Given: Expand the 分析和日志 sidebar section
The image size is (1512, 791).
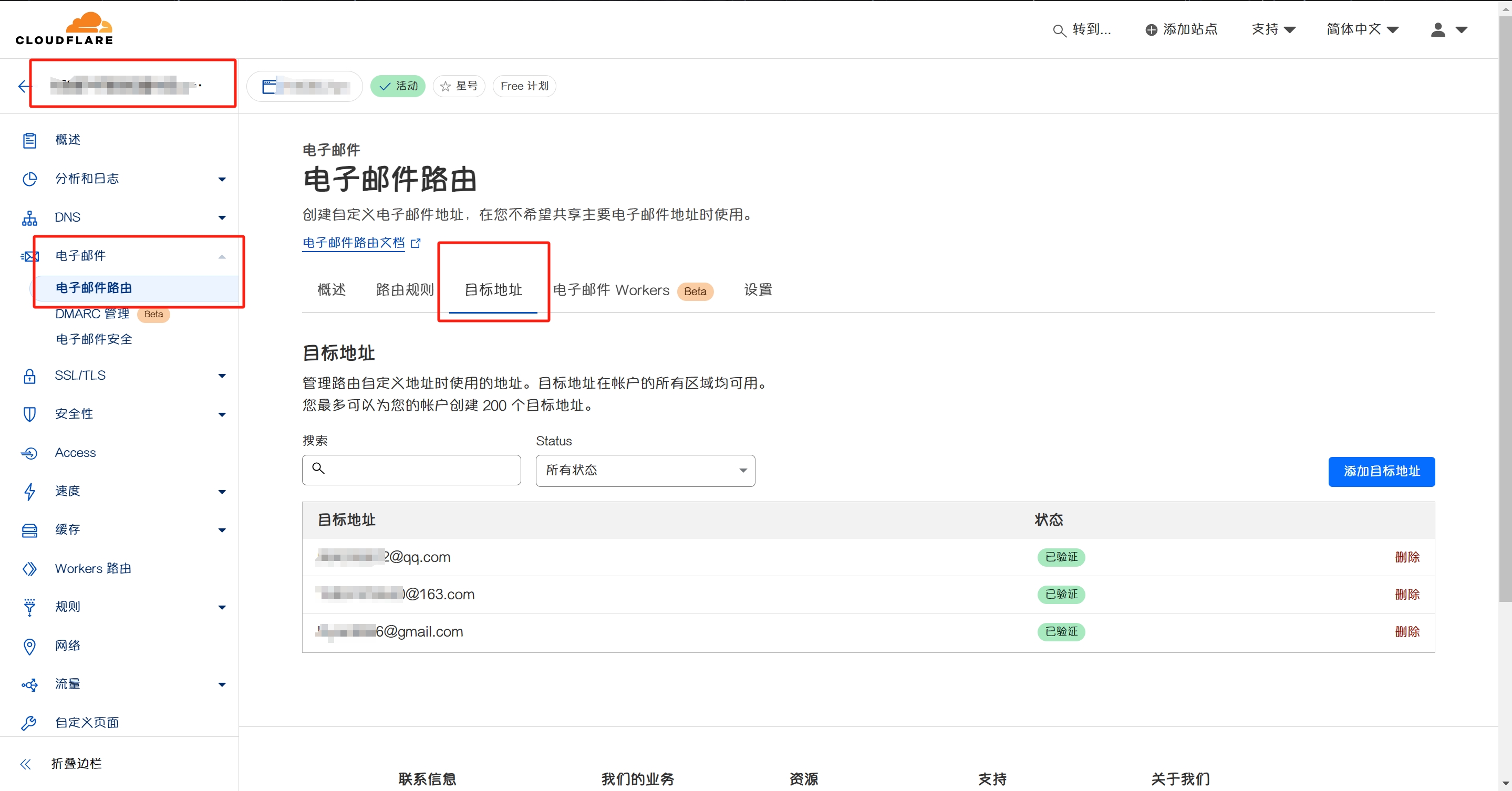Looking at the screenshot, I should pos(222,179).
